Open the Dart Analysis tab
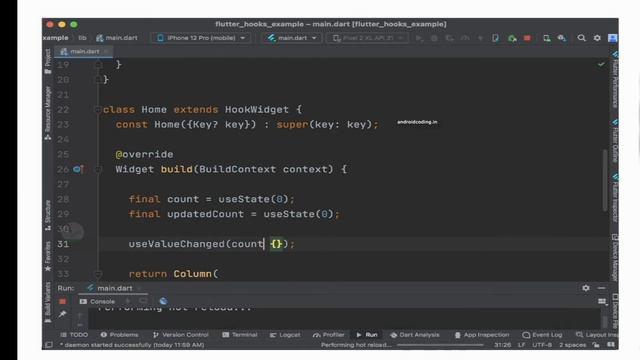The height and width of the screenshot is (360, 640). [x=415, y=335]
